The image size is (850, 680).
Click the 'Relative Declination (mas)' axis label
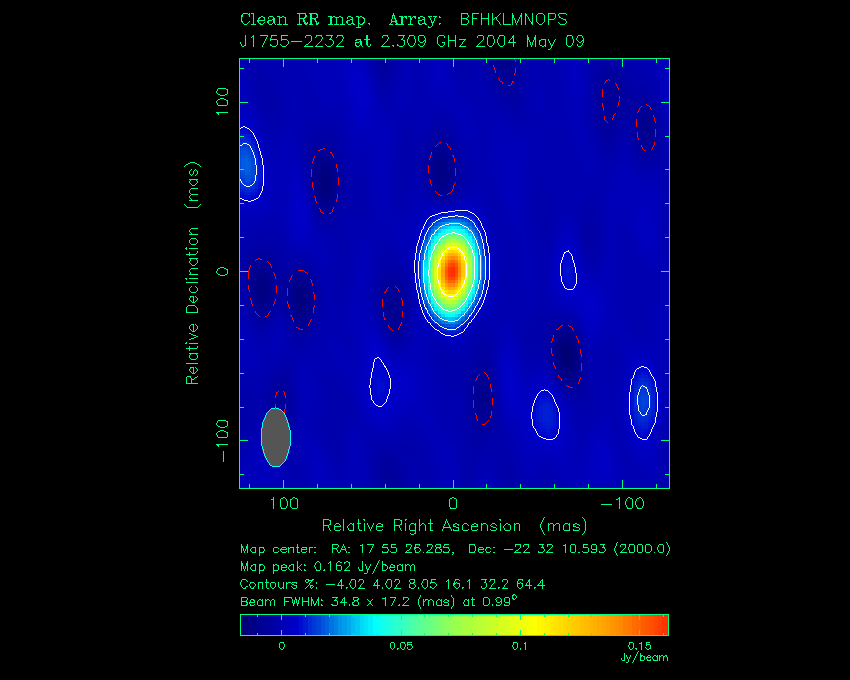coord(192,273)
